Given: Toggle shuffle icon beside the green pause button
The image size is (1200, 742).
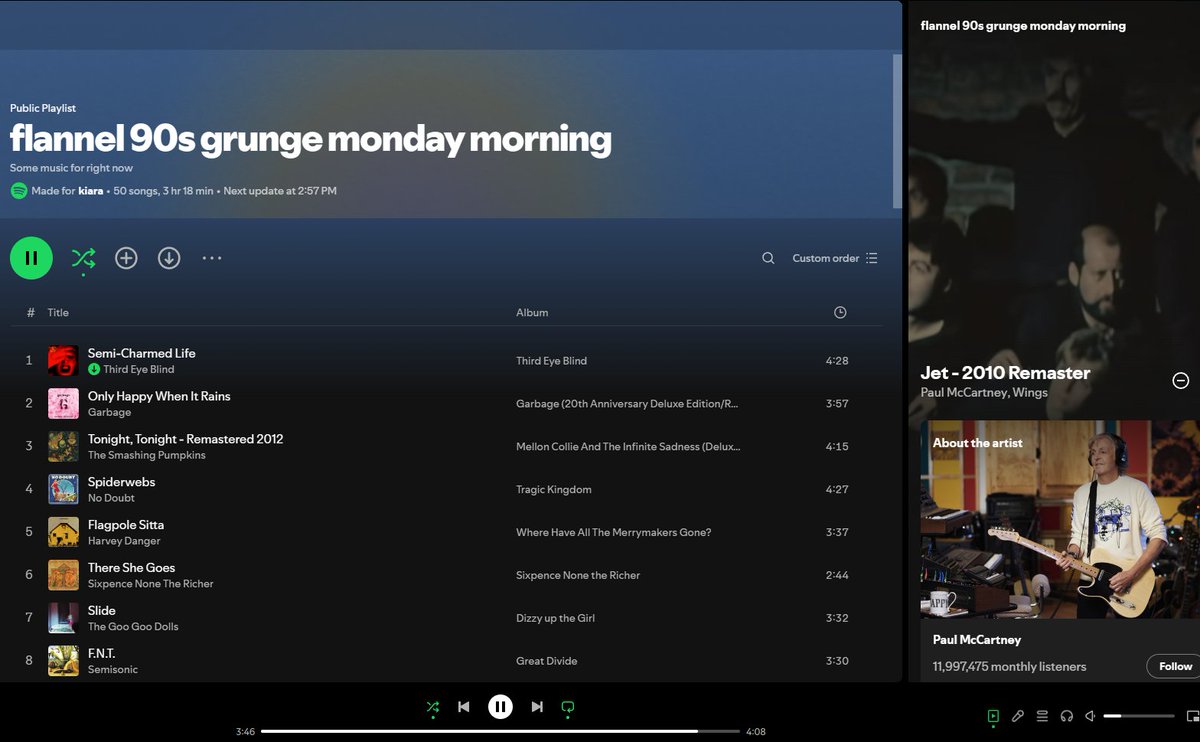Looking at the screenshot, I should point(83,258).
